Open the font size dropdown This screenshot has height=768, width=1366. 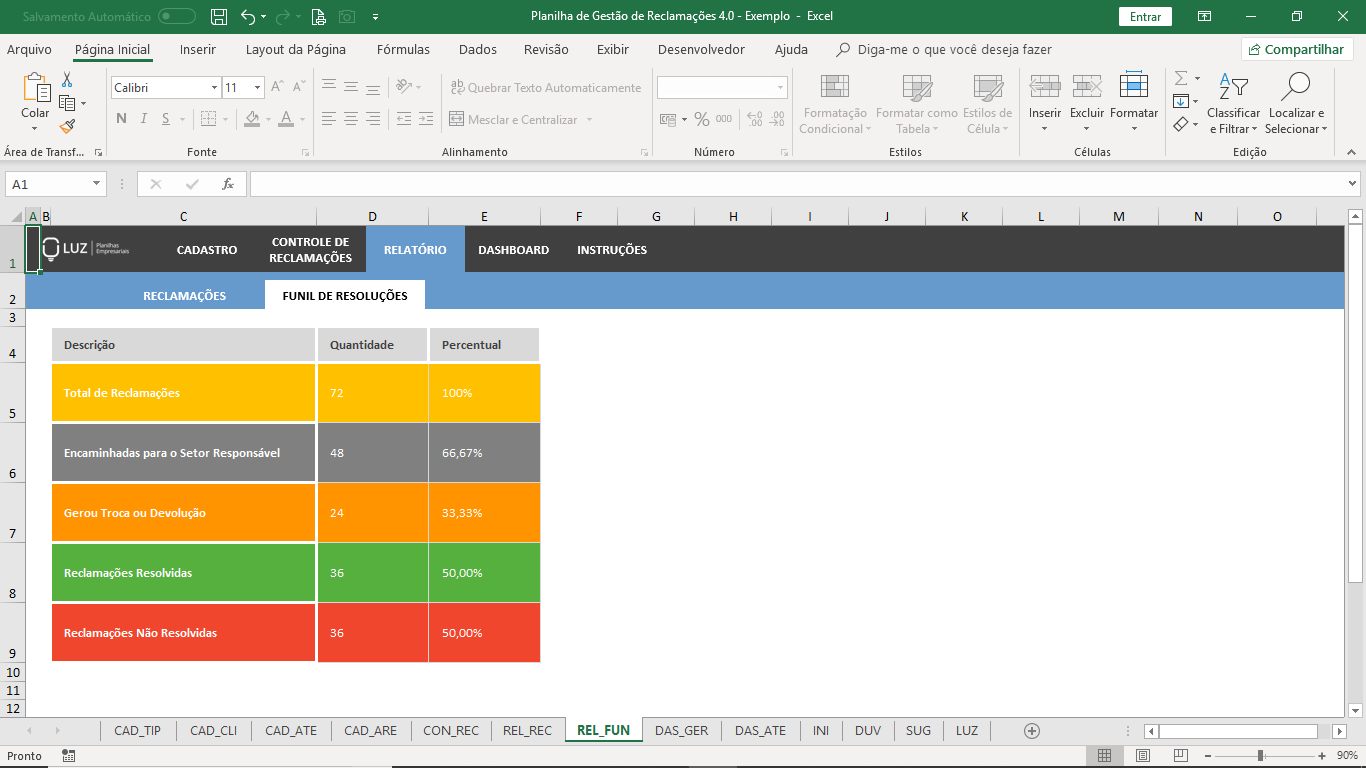point(257,88)
